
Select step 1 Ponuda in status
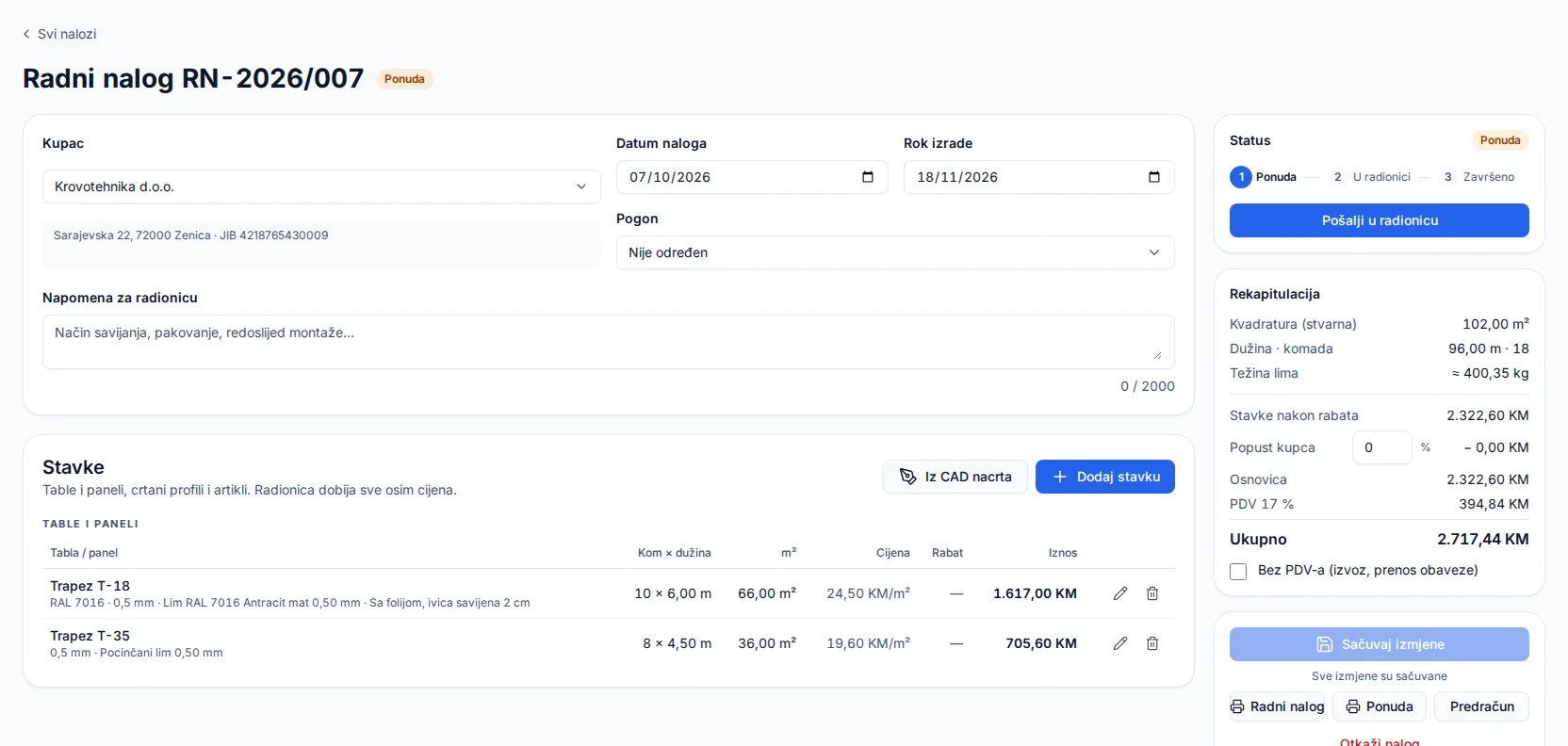tap(1263, 177)
